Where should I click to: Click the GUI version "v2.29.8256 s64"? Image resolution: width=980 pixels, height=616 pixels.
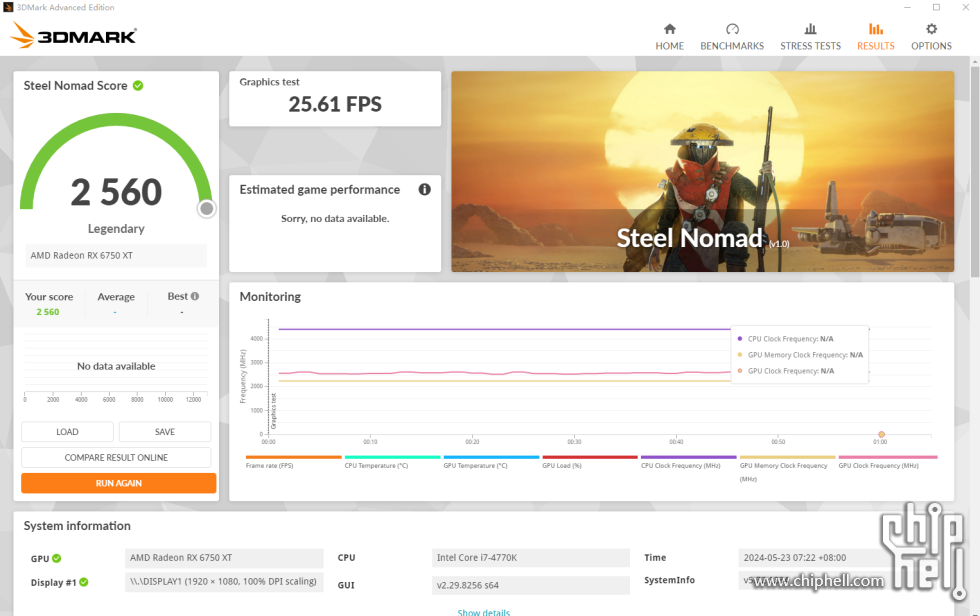[x=531, y=585]
